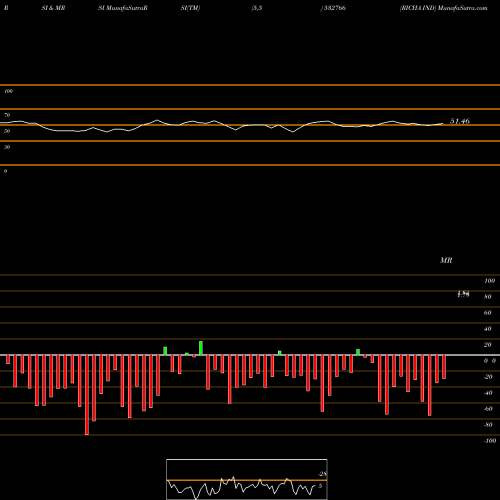500x500 pixels.
Task: Click the 30 level label in RSI panel
Action: (7, 147)
